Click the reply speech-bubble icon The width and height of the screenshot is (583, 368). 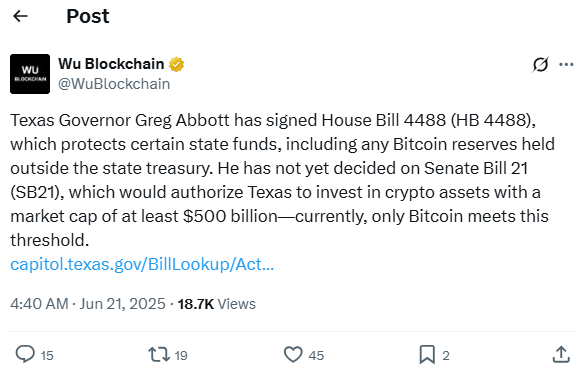coord(25,354)
